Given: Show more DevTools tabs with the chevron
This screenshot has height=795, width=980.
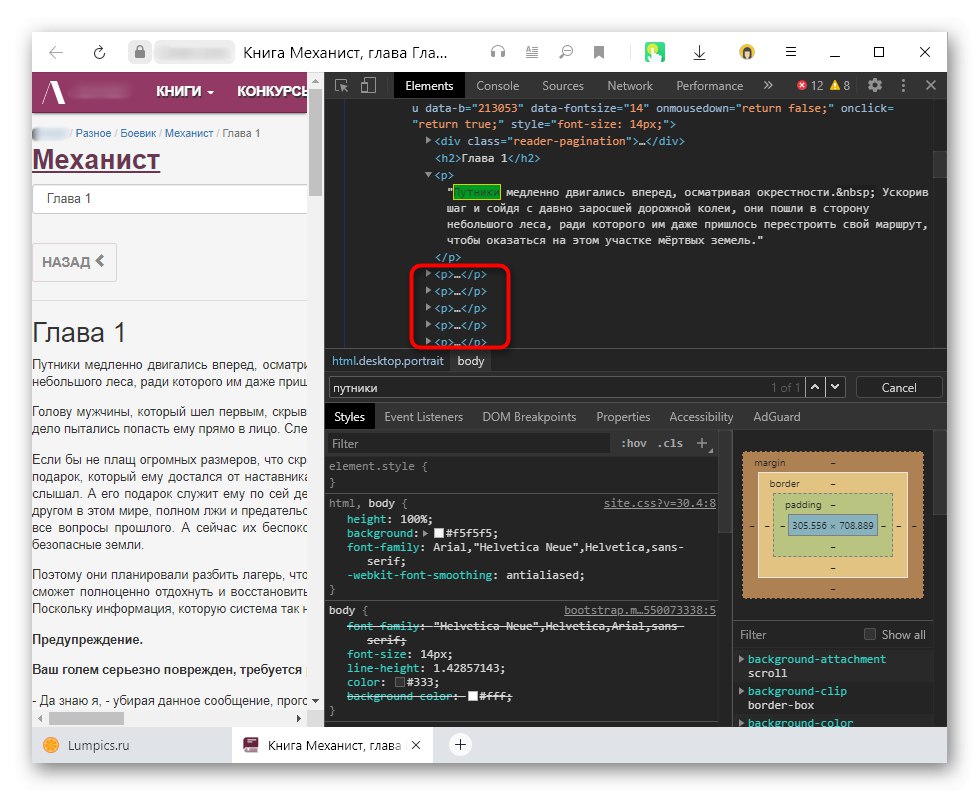Looking at the screenshot, I should pyautogui.click(x=768, y=86).
